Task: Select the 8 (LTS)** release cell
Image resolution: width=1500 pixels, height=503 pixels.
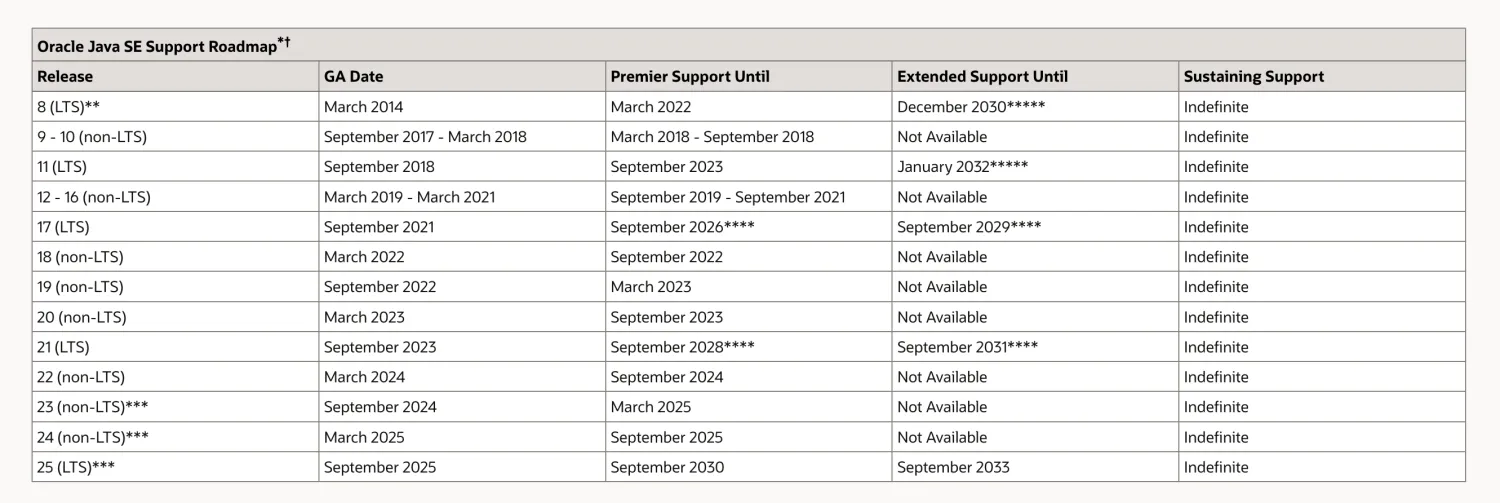Action: point(175,107)
